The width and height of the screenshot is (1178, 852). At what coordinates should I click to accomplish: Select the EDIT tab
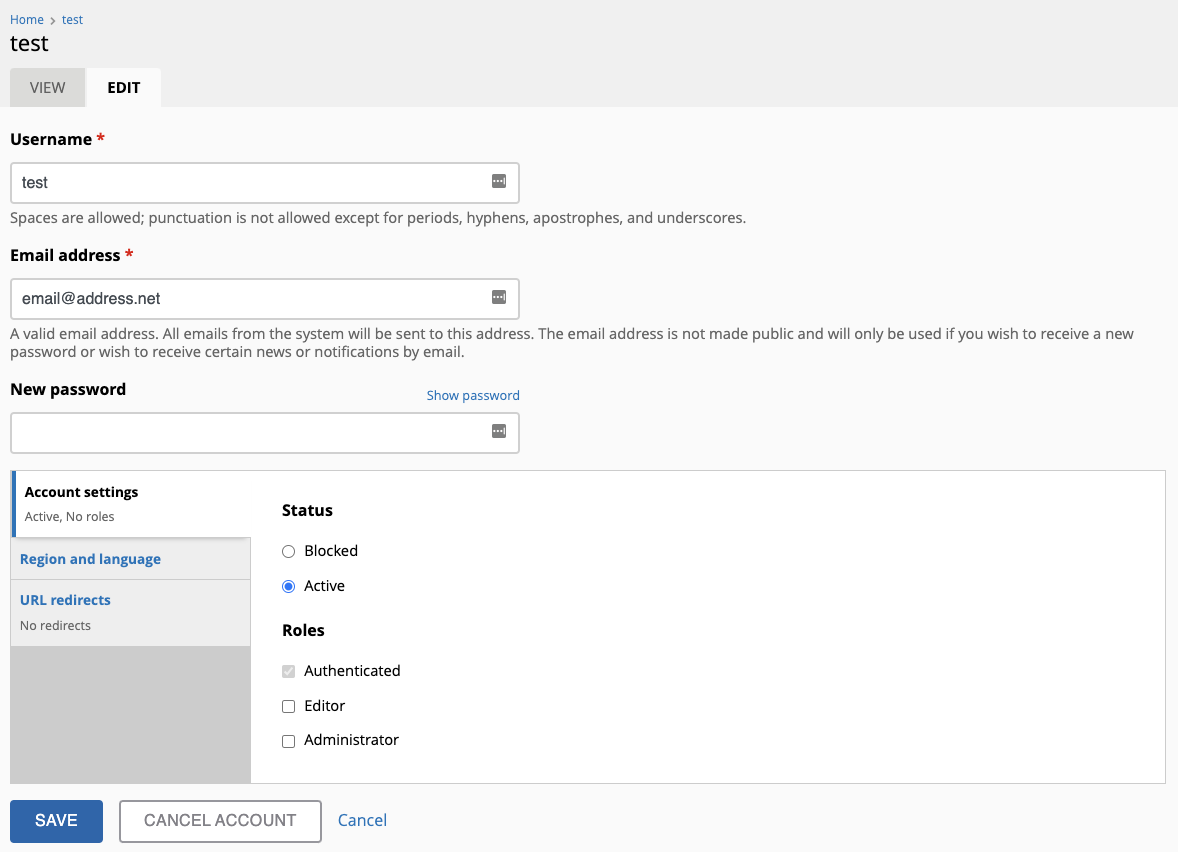pyautogui.click(x=123, y=87)
